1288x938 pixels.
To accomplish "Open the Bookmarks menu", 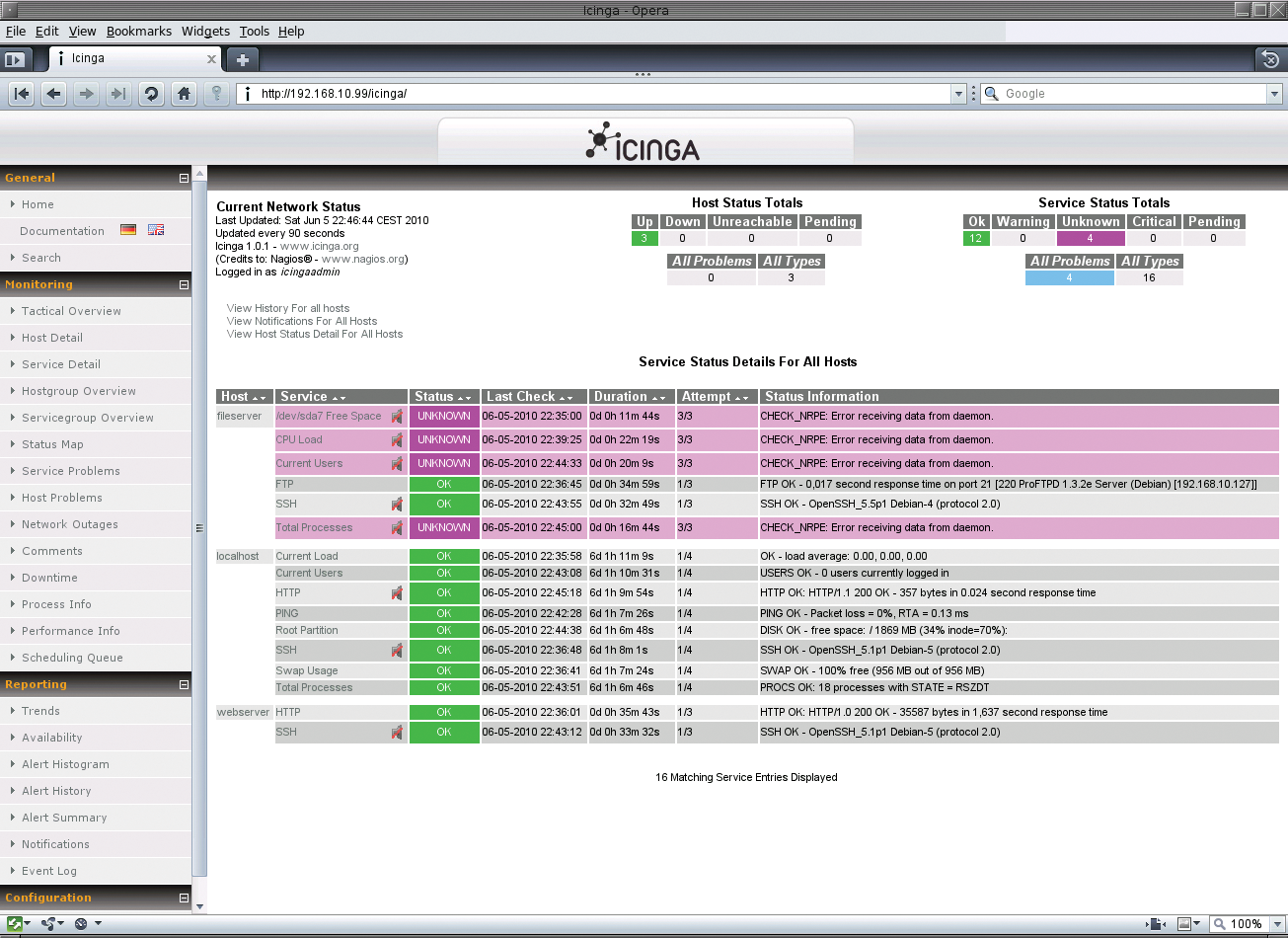I will tap(138, 32).
